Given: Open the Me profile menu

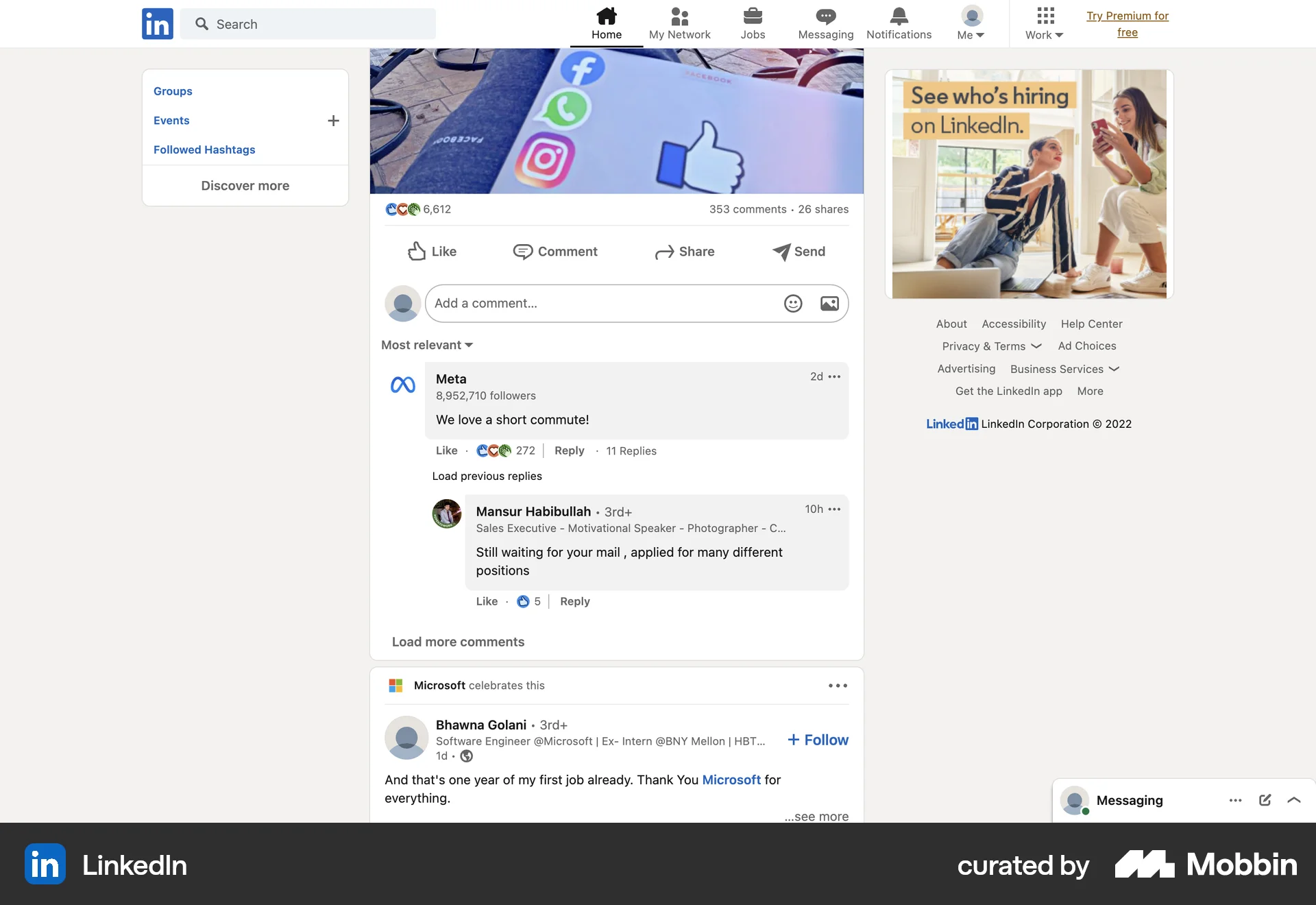Looking at the screenshot, I should (970, 23).
